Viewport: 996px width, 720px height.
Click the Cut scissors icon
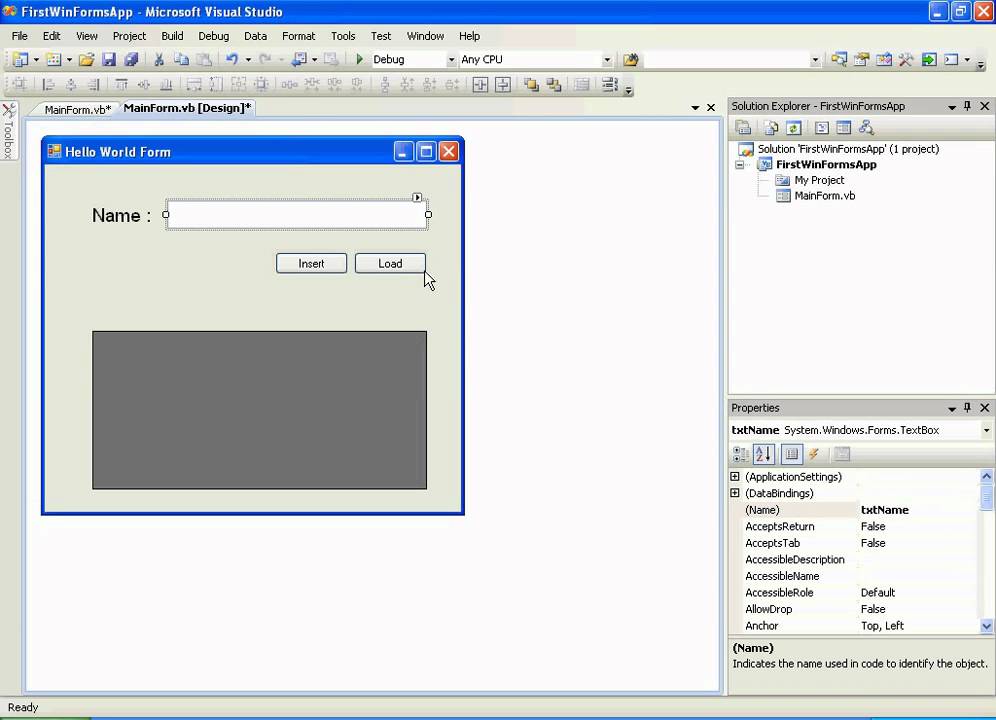pos(159,60)
